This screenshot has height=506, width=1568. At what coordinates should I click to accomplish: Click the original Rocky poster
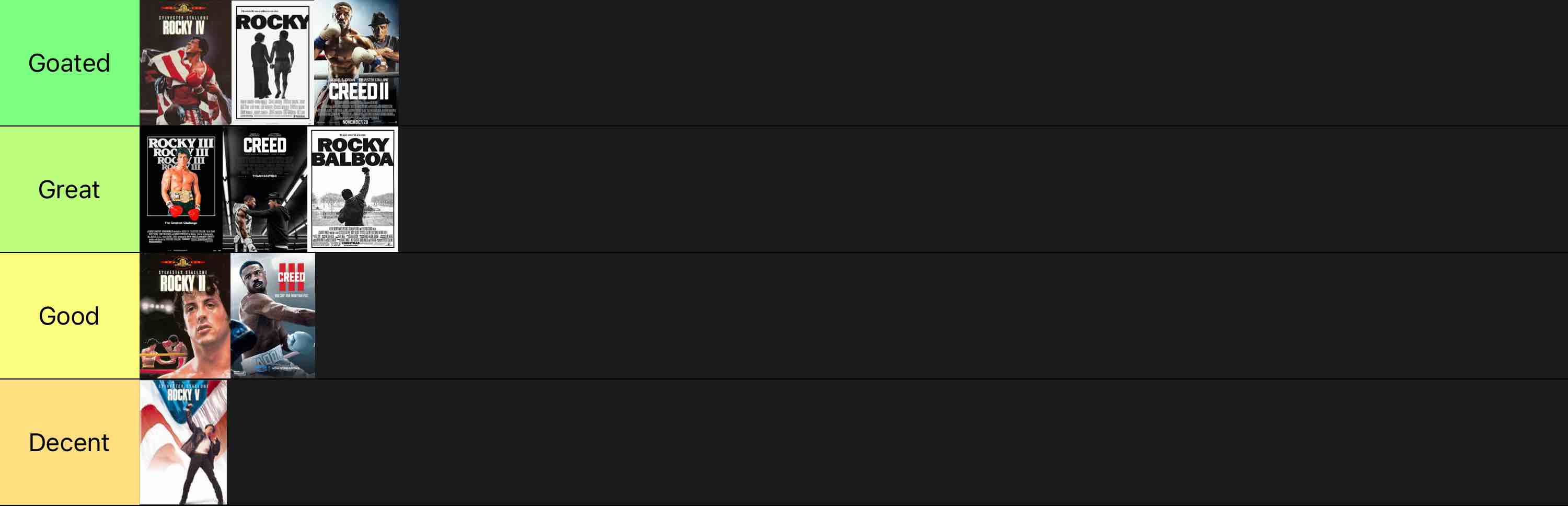(273, 63)
